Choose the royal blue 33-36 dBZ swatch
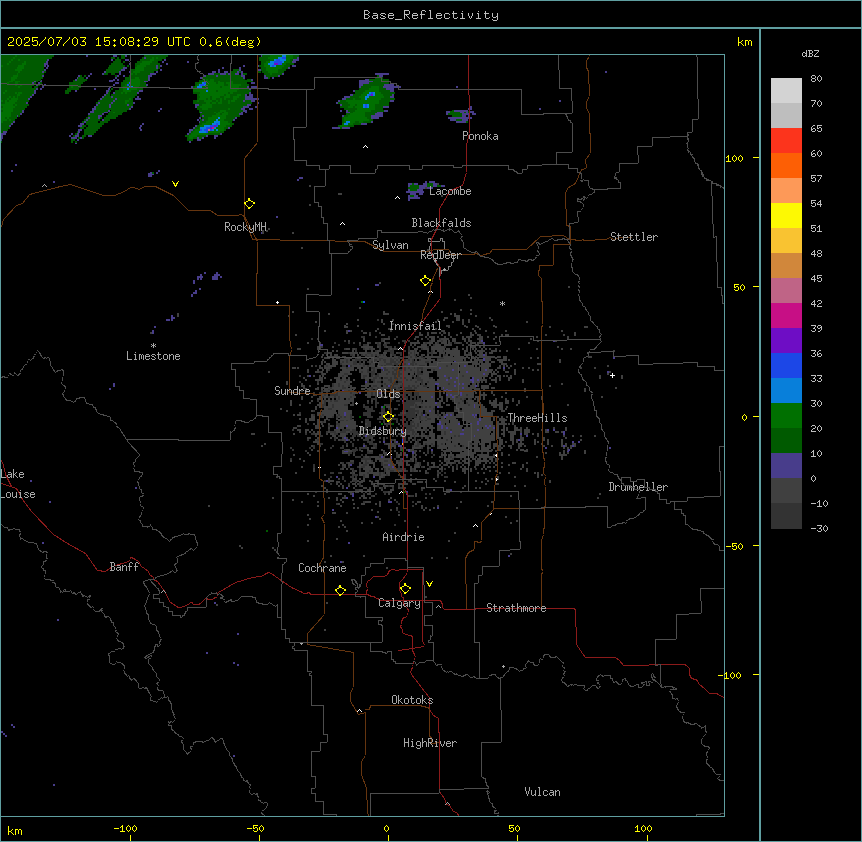862x842 pixels. pos(786,365)
